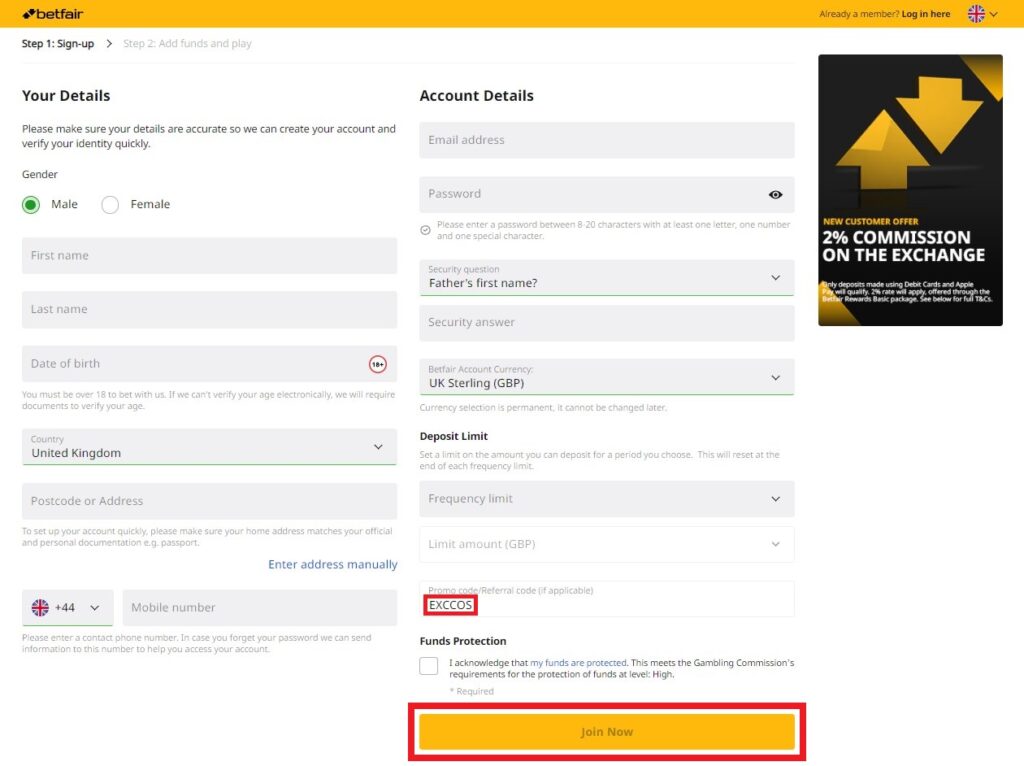
Task: Open the Security question dropdown
Action: coord(778,277)
